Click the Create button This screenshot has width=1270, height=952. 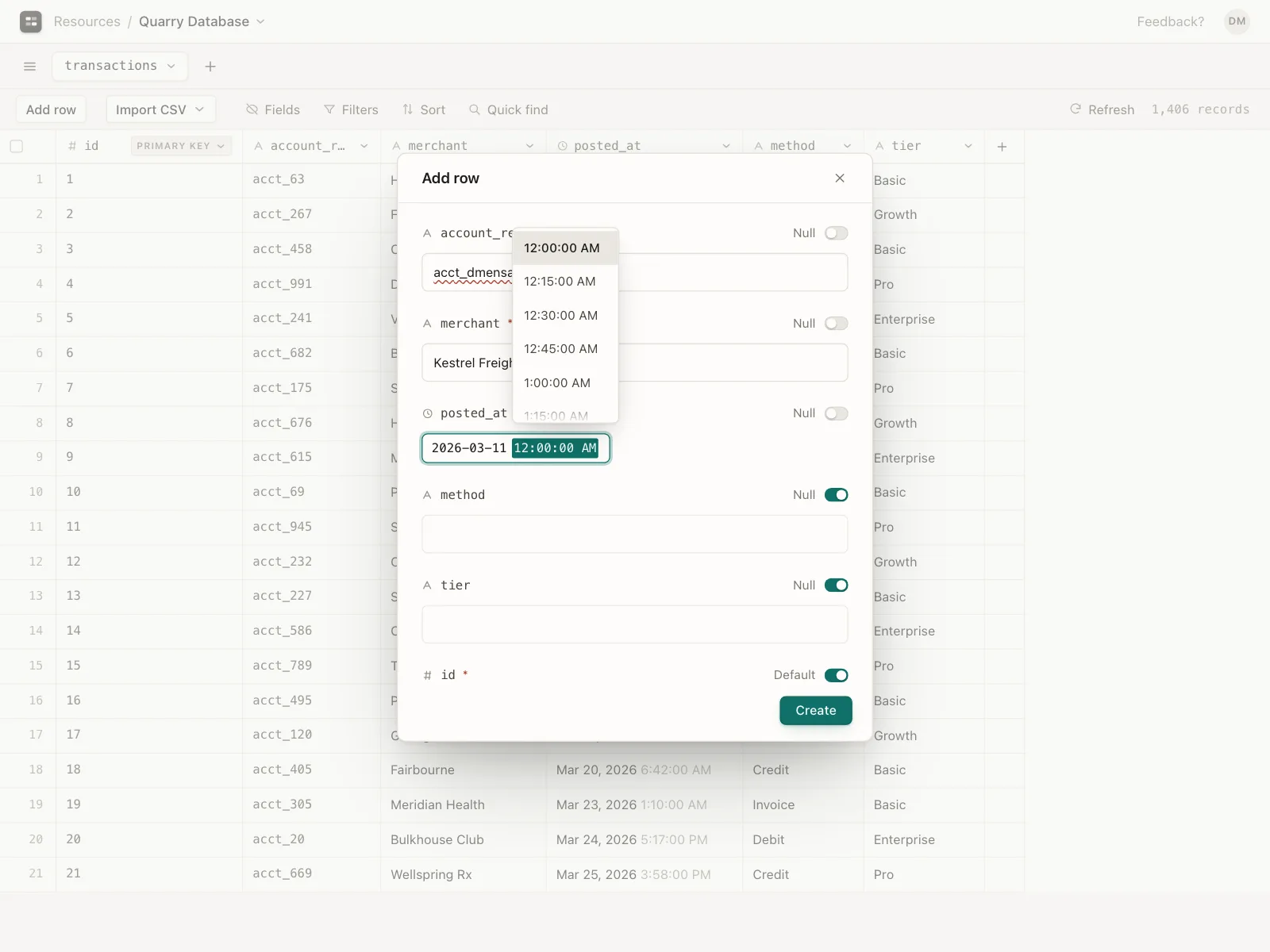tap(815, 711)
